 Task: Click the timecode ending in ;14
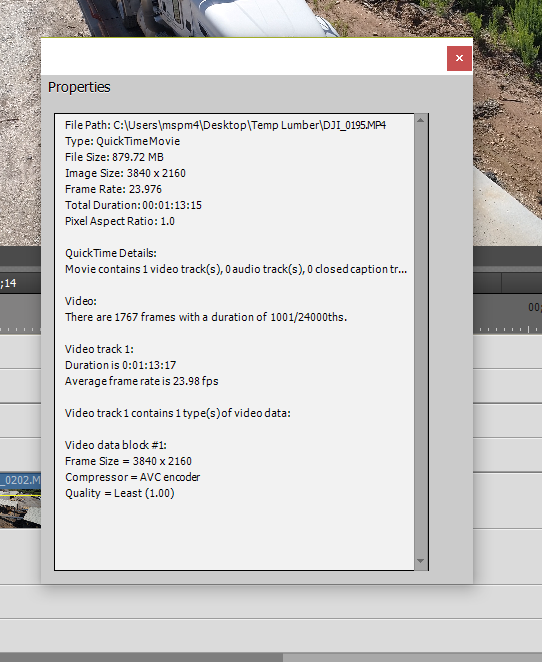point(8,283)
